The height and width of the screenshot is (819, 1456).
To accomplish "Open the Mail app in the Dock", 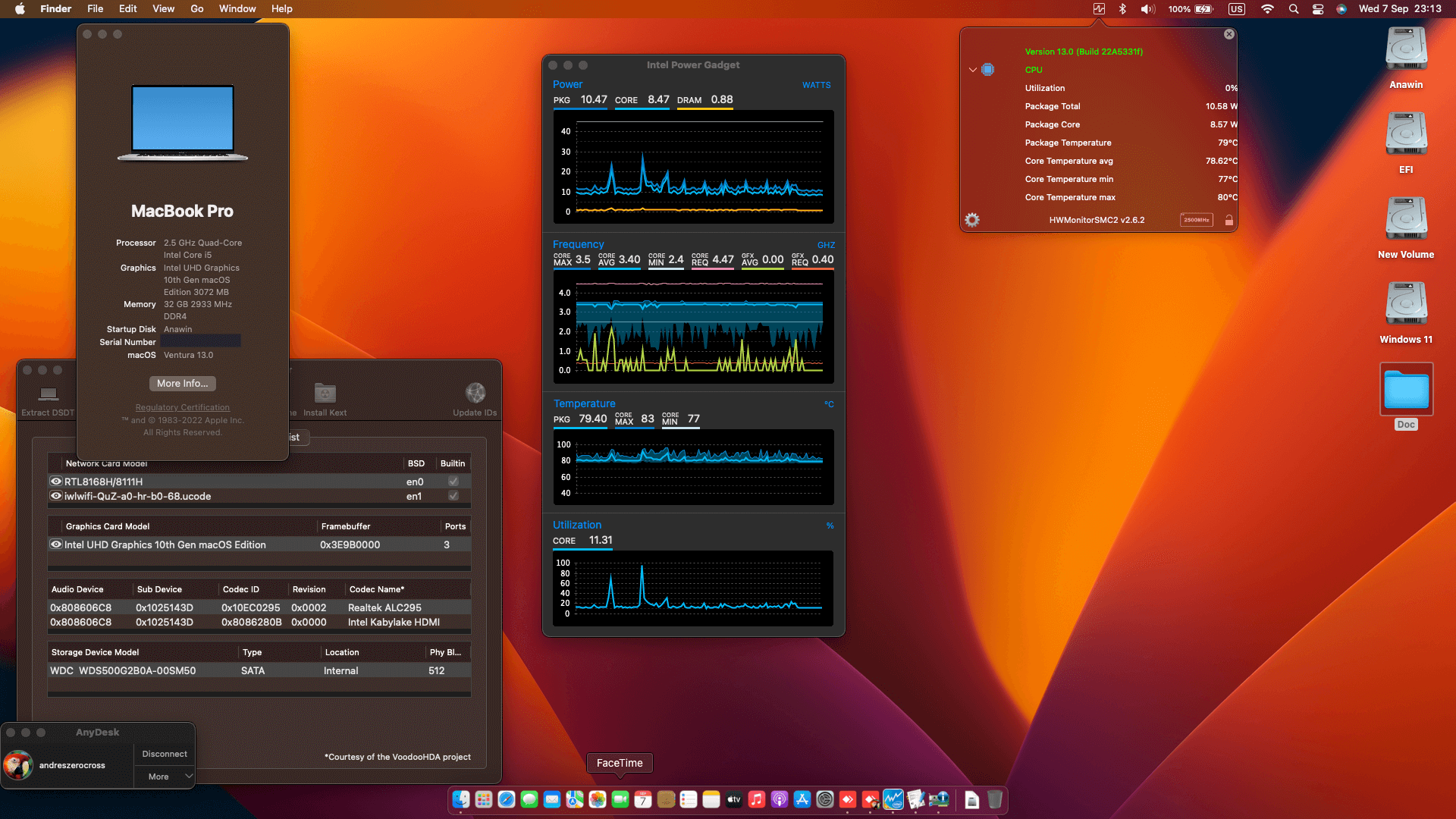I will point(552,799).
